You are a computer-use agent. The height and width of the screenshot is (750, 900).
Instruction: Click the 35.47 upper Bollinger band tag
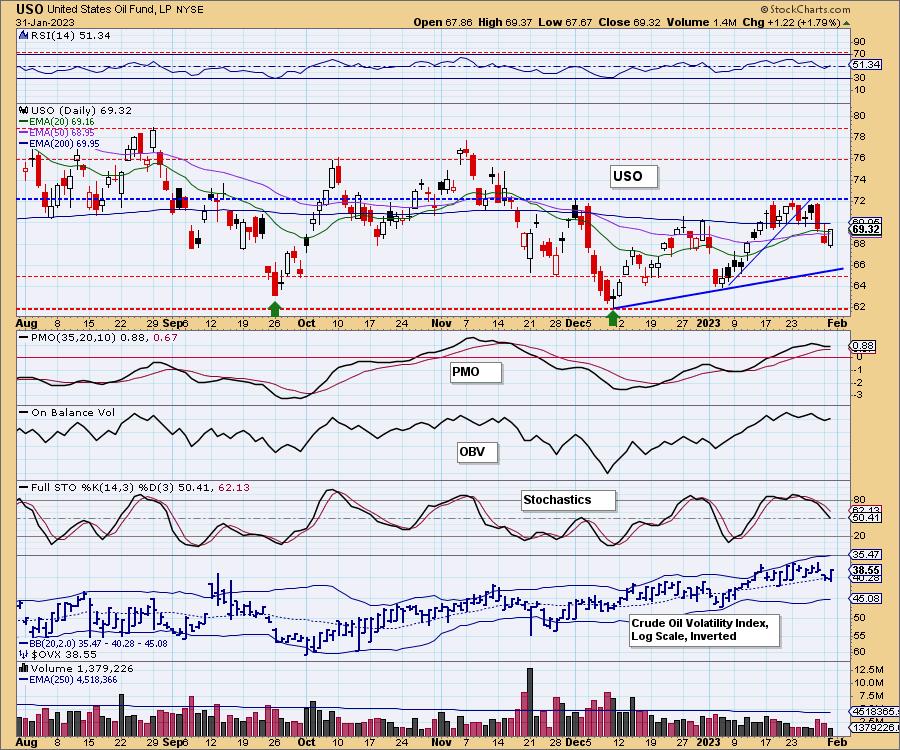click(866, 555)
